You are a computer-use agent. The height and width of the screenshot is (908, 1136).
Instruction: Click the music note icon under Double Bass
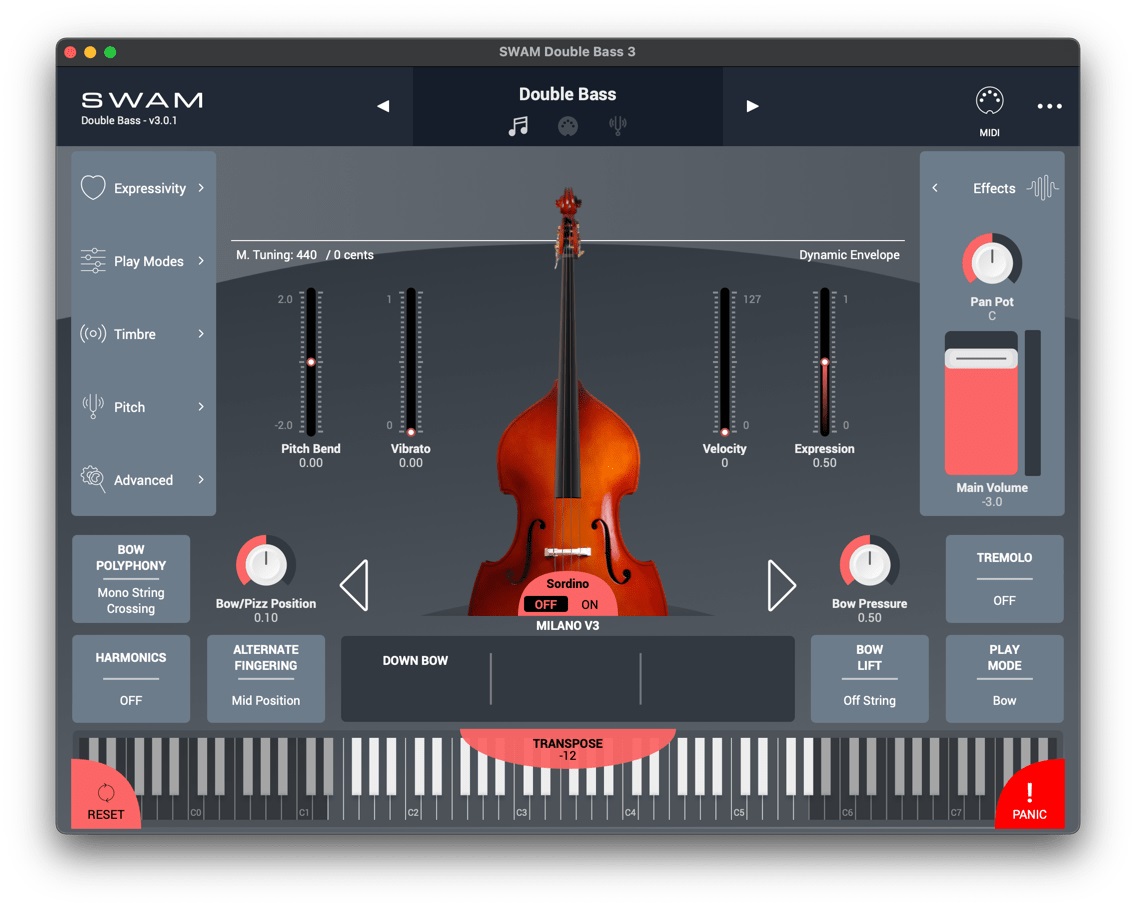518,126
